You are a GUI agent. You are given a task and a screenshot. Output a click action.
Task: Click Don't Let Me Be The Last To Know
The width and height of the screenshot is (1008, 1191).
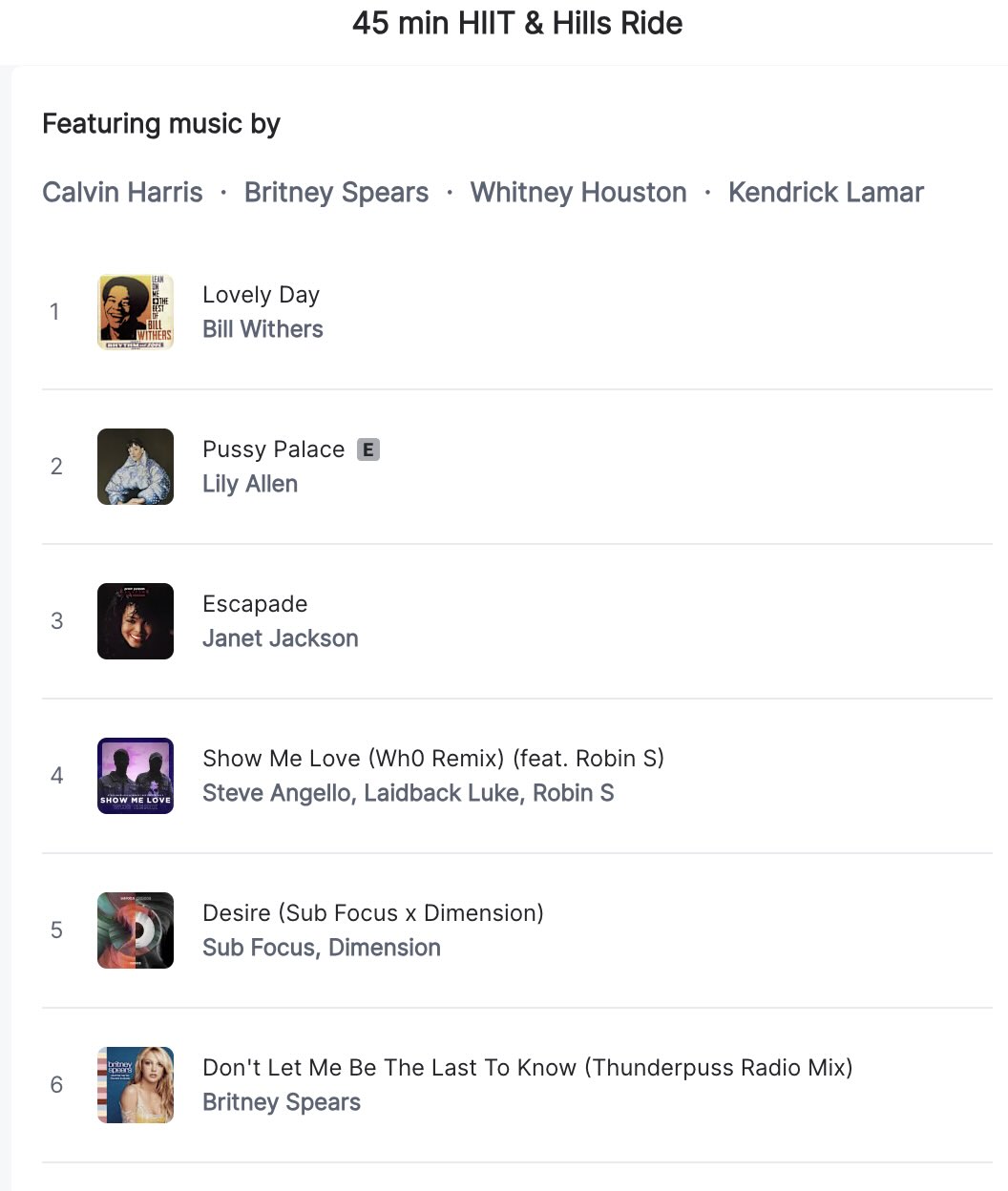click(x=527, y=1067)
